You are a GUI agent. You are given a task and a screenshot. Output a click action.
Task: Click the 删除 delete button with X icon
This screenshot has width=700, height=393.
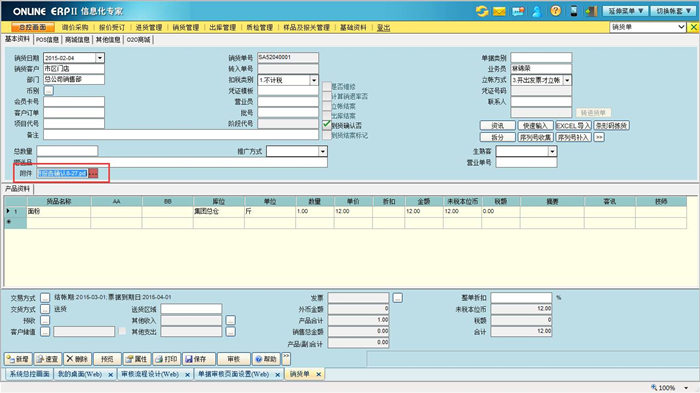[x=77, y=359]
